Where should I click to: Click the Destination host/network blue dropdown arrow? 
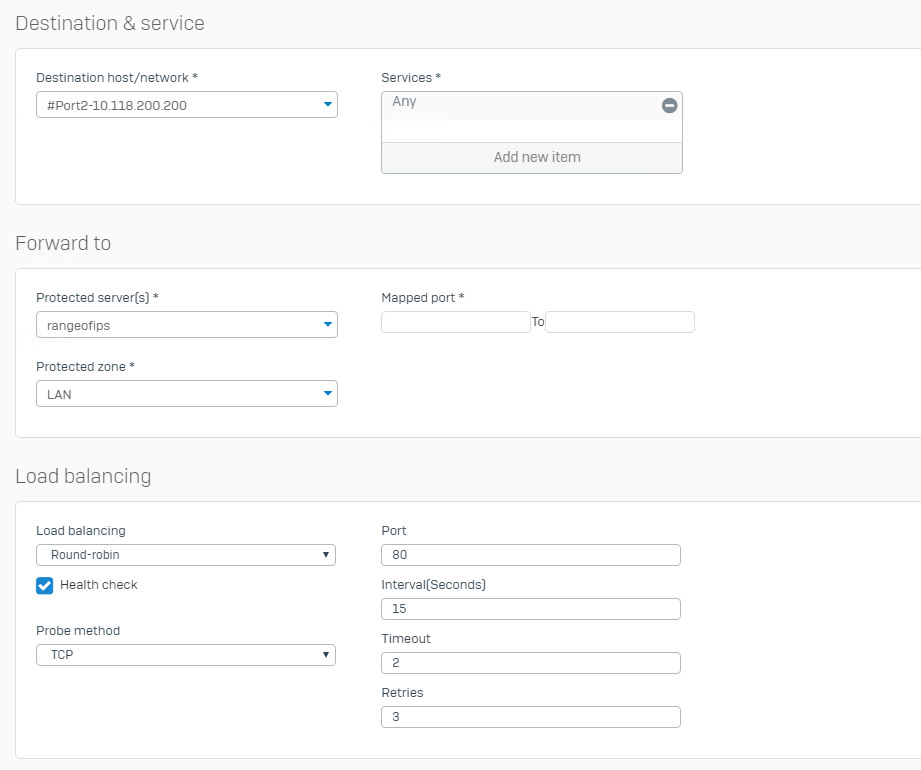tap(327, 104)
